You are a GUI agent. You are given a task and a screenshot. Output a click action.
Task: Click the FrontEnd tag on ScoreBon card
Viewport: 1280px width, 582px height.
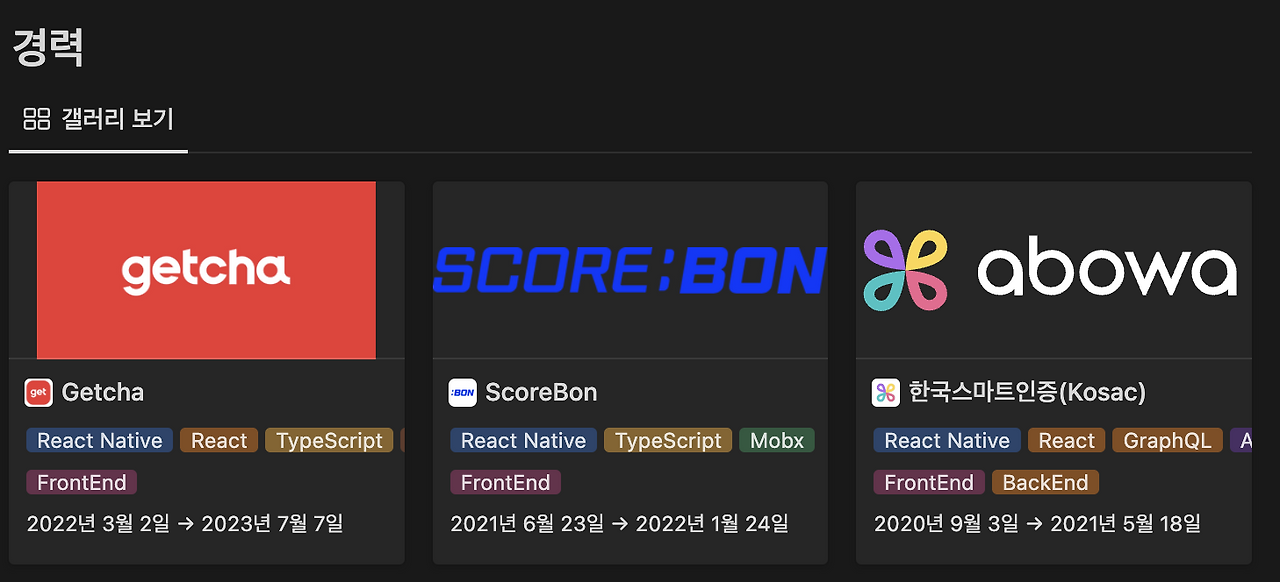coord(506,483)
